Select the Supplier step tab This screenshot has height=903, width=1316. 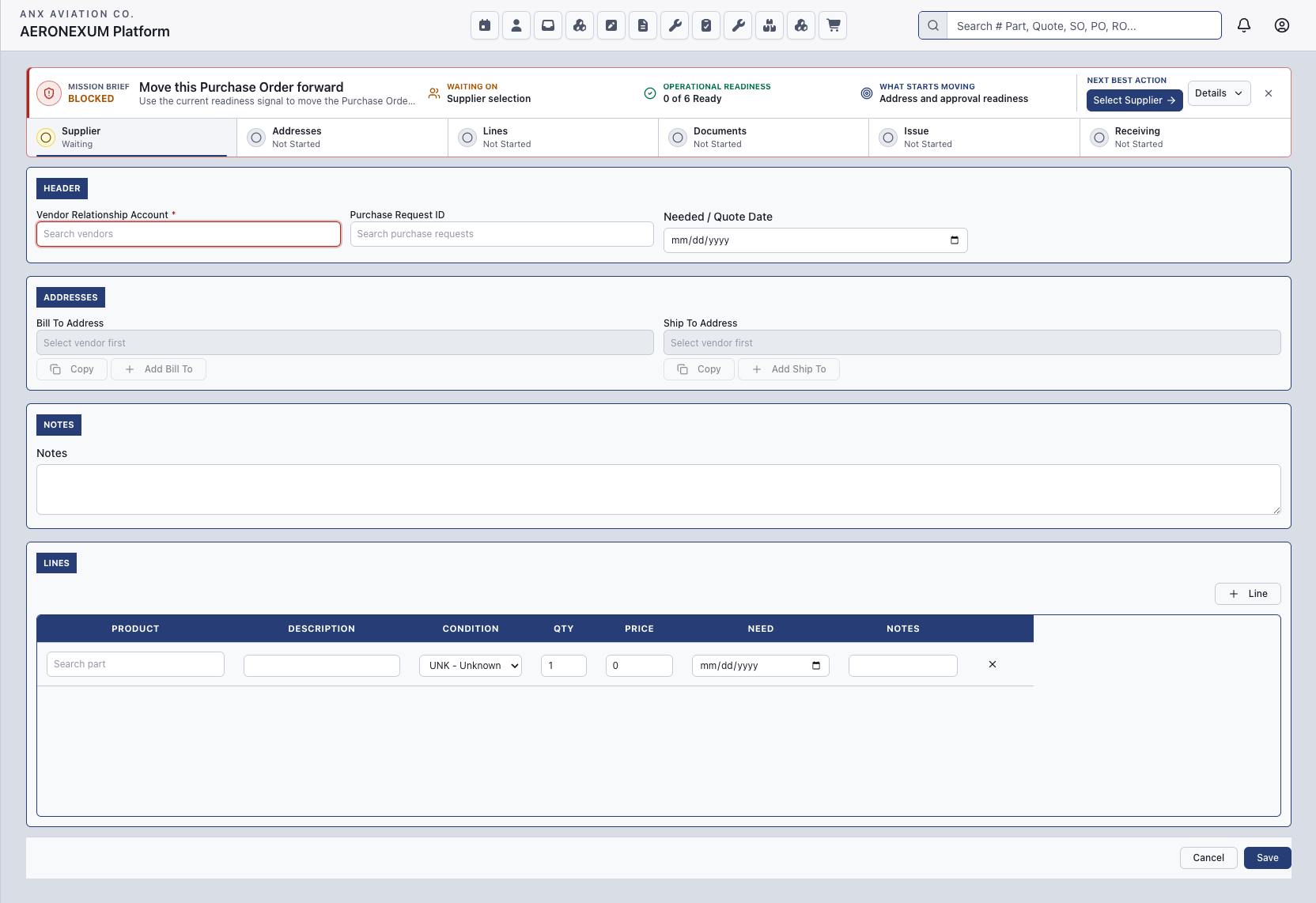[x=132, y=138]
